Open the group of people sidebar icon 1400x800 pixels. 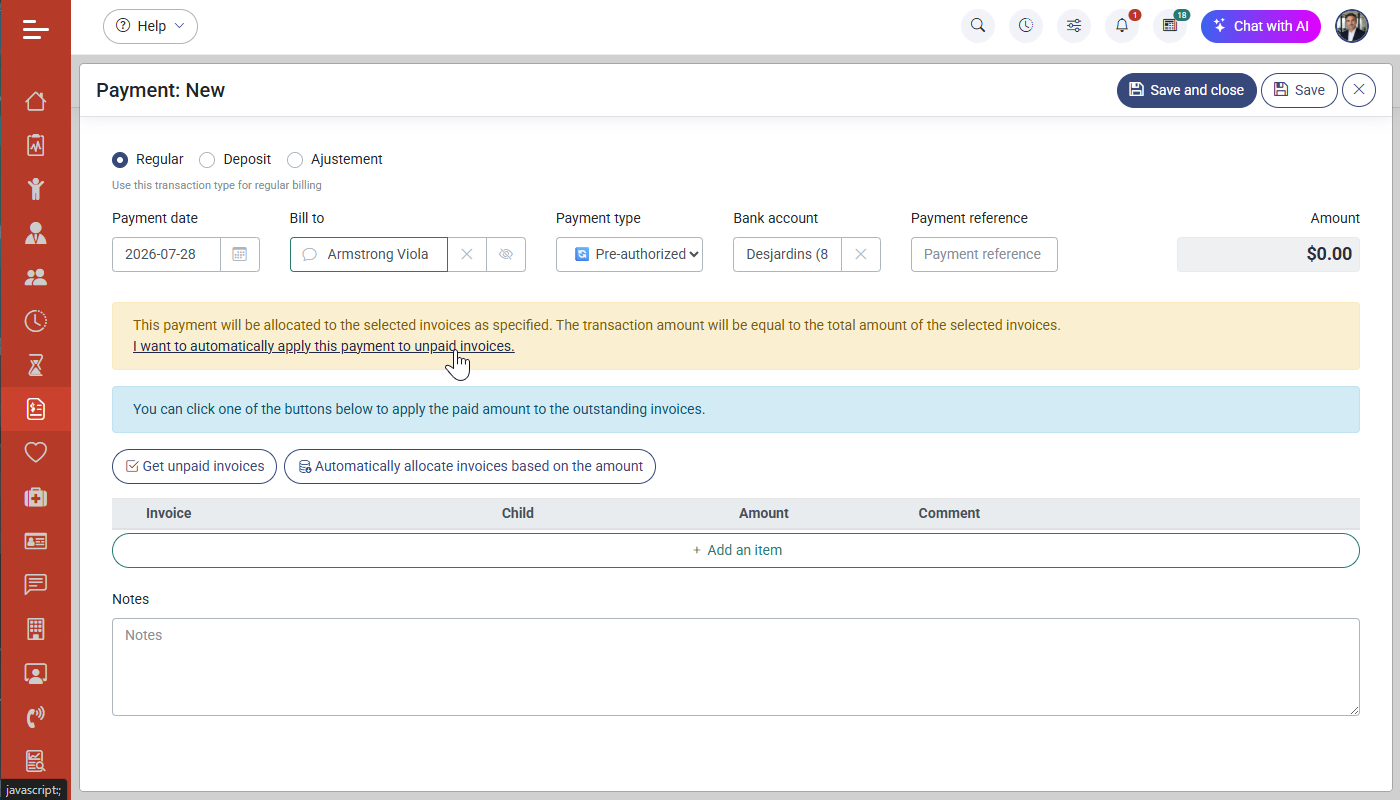click(x=36, y=277)
